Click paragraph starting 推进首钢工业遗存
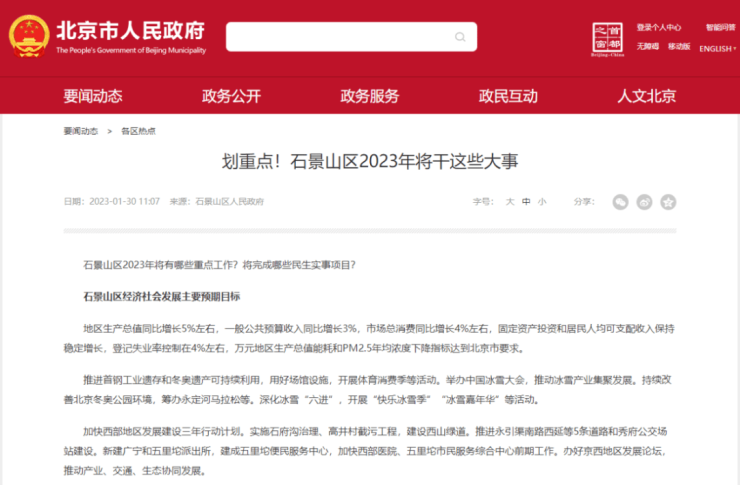The image size is (740, 485). click(368, 390)
